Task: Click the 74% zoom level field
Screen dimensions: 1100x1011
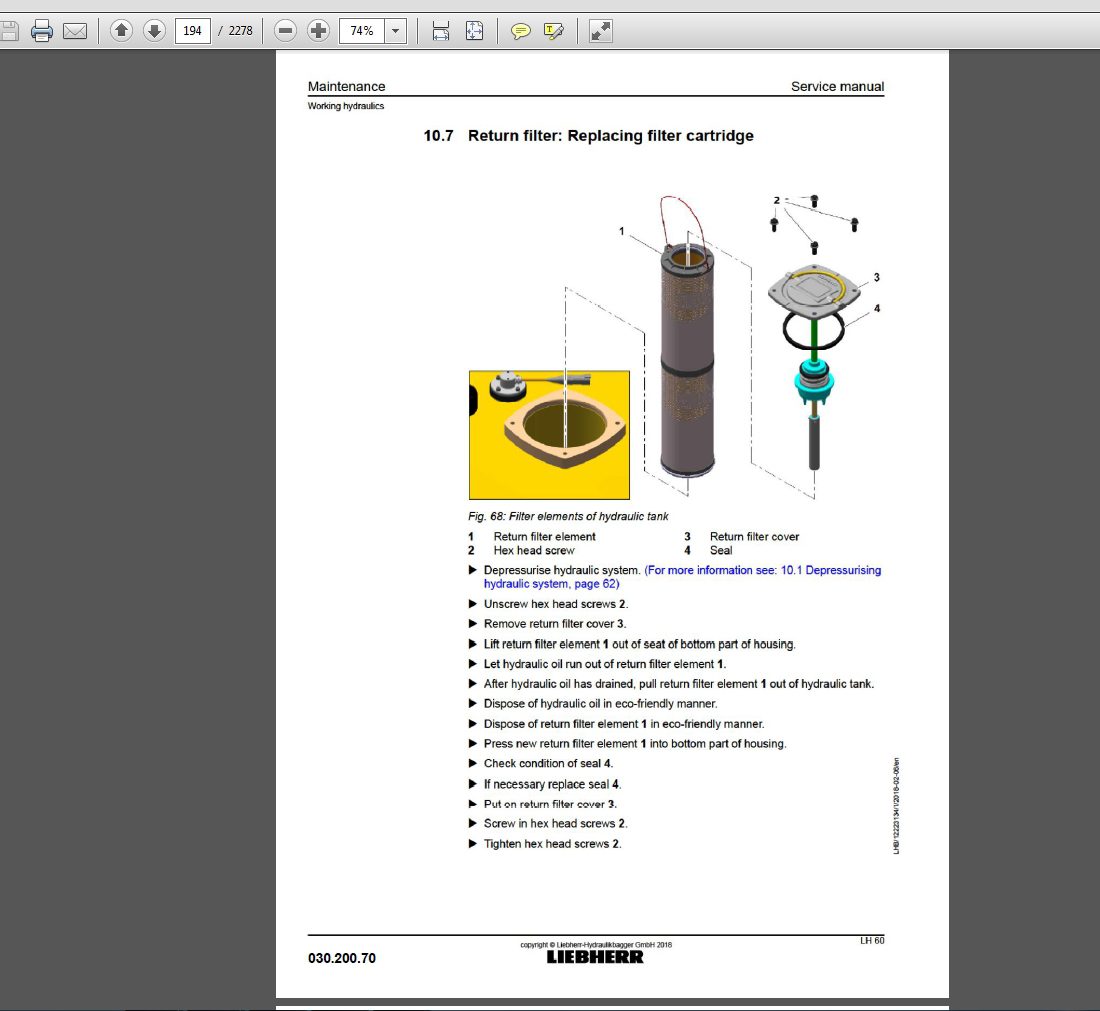Action: click(362, 31)
